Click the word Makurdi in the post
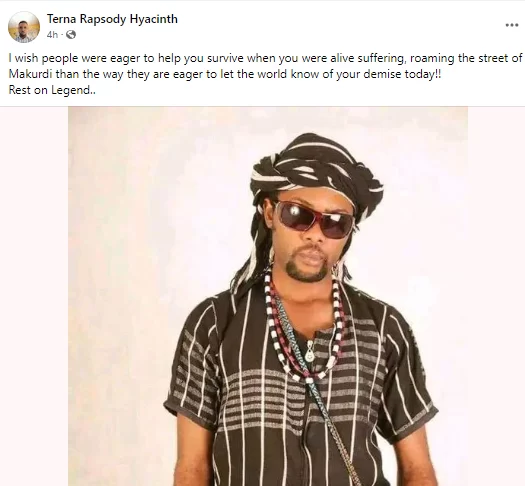Viewport: 525px width, 486px height. [30, 74]
